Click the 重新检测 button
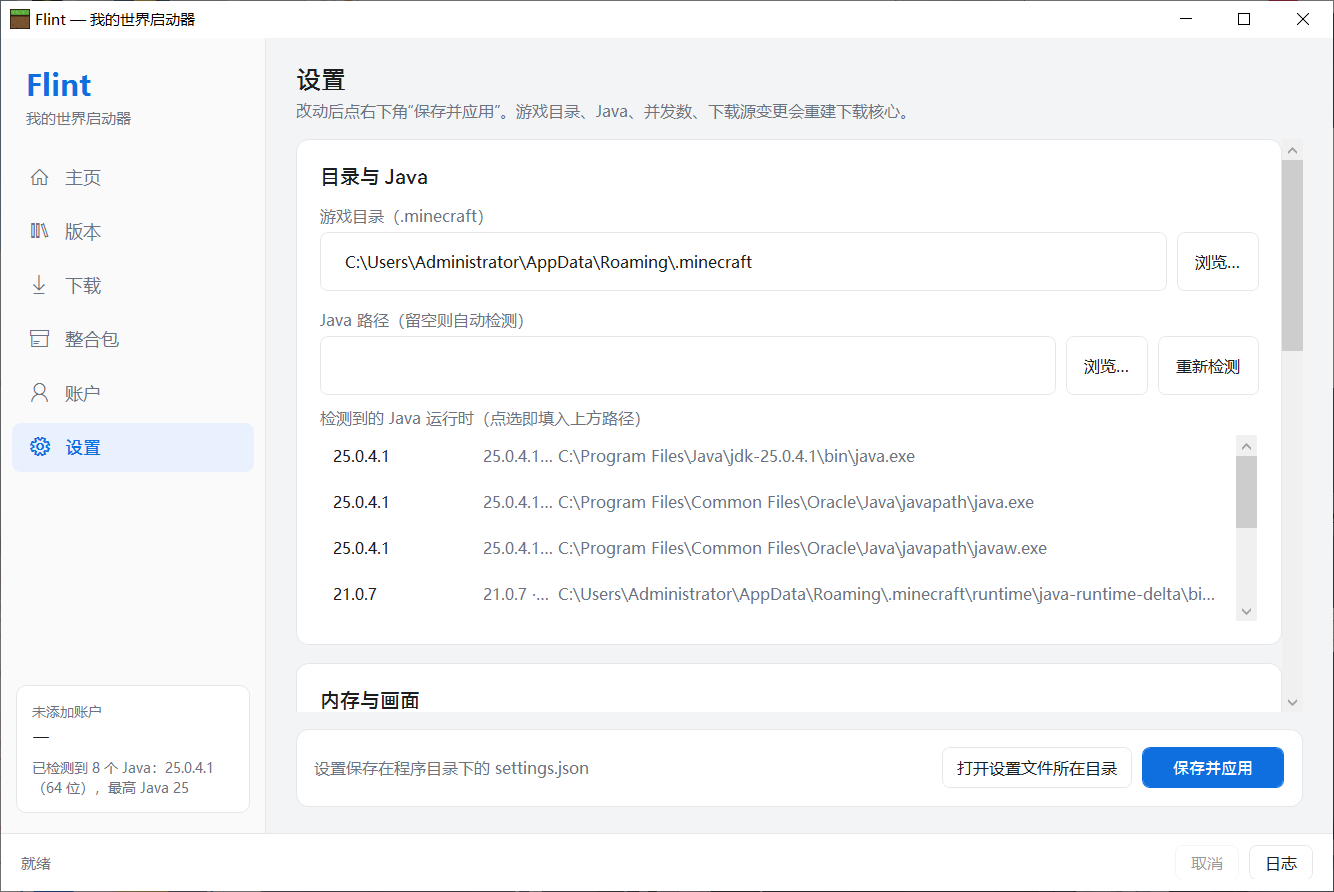The image size is (1334, 892). tap(1208, 366)
